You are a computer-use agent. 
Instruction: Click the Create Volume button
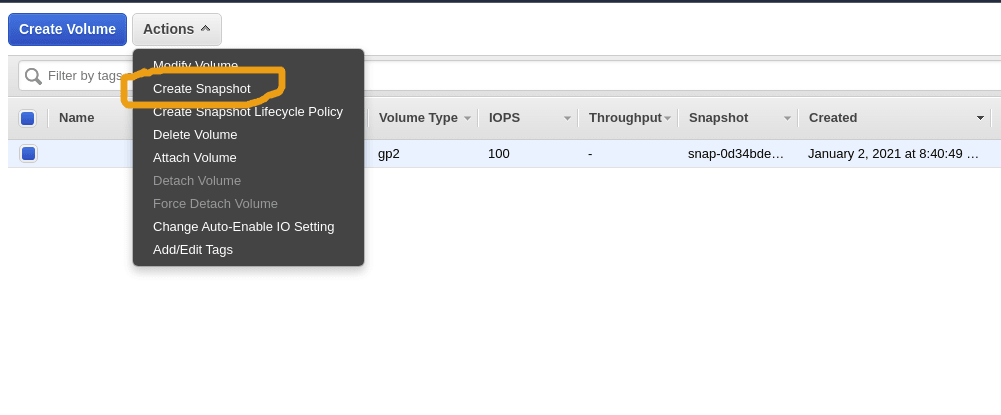(67, 29)
